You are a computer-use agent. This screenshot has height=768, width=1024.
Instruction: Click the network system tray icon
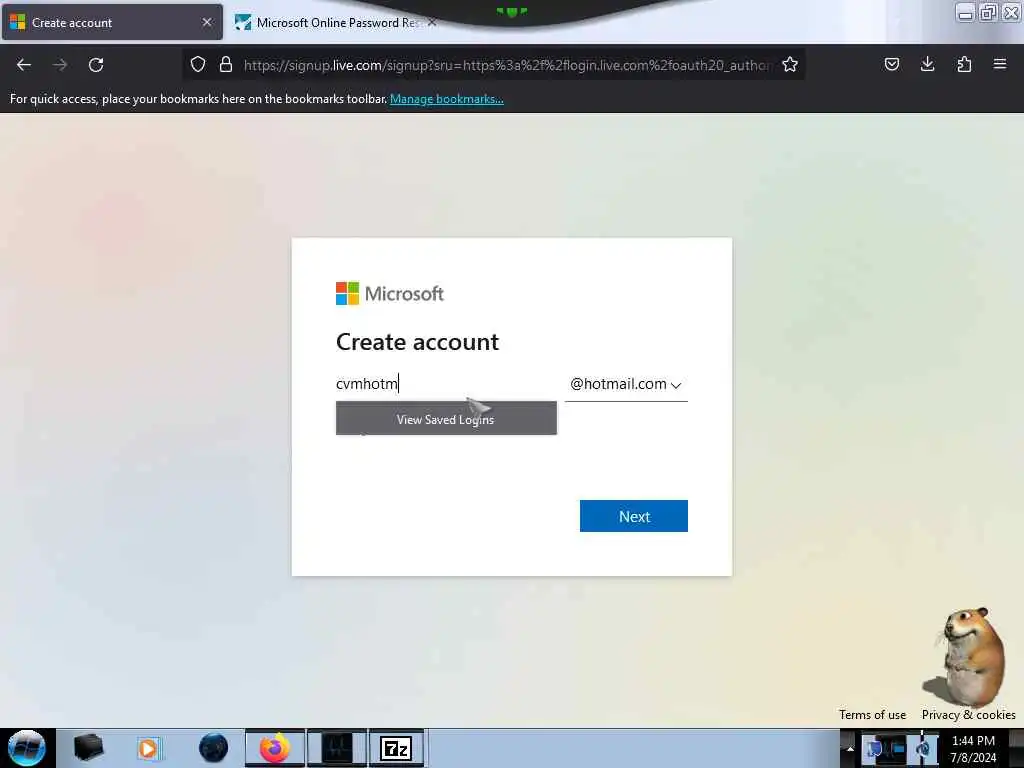897,748
